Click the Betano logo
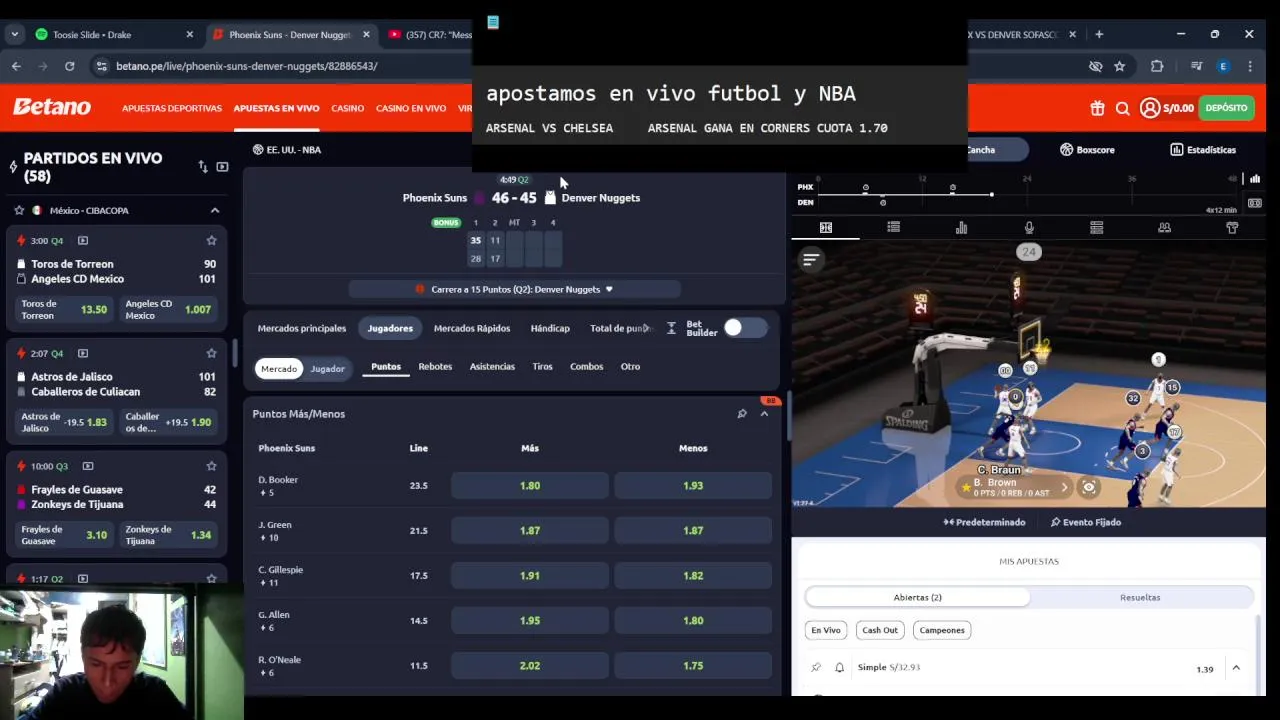 52,107
